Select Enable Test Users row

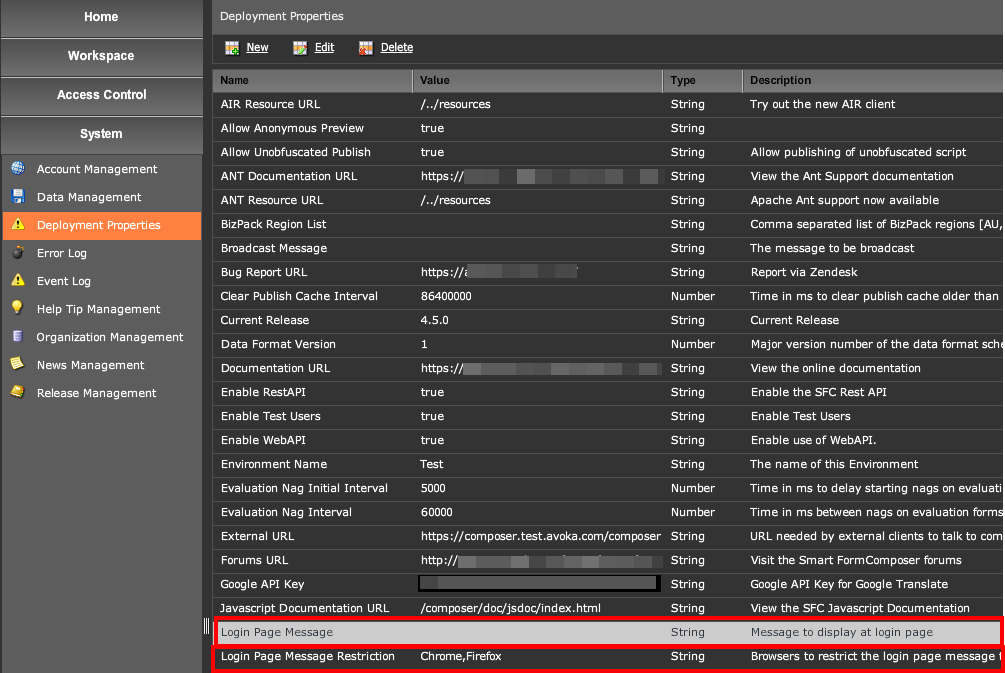pyautogui.click(x=608, y=417)
